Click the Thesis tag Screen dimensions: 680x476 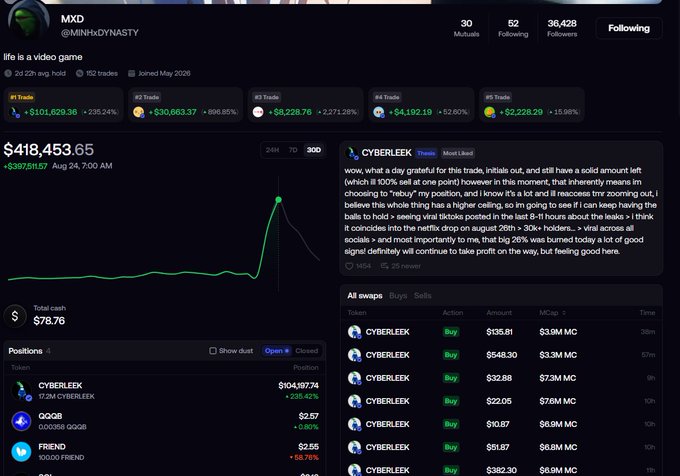pos(426,153)
